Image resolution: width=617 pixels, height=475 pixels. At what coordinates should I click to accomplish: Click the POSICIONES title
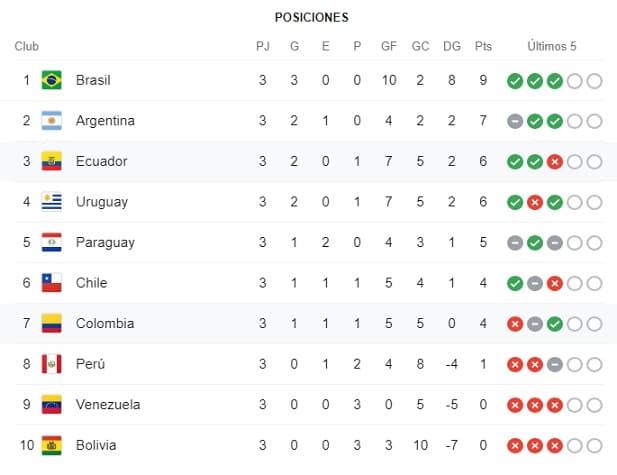(x=311, y=17)
